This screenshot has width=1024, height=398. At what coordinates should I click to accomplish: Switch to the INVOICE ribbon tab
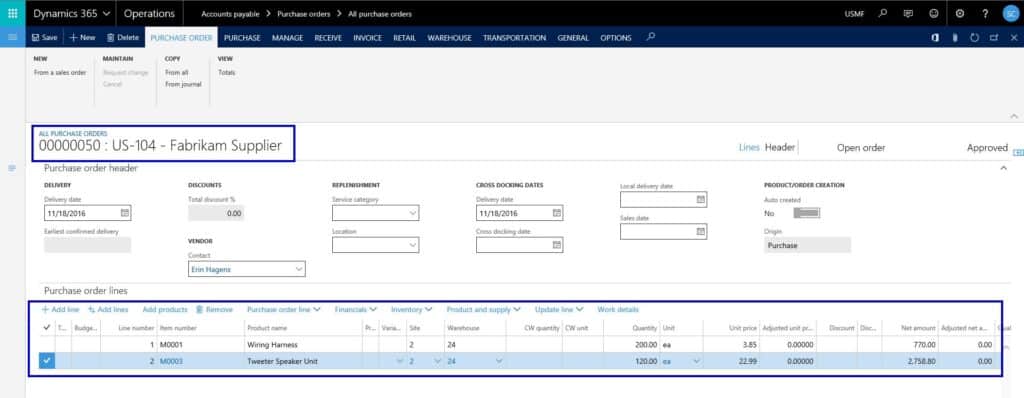pyautogui.click(x=368, y=38)
